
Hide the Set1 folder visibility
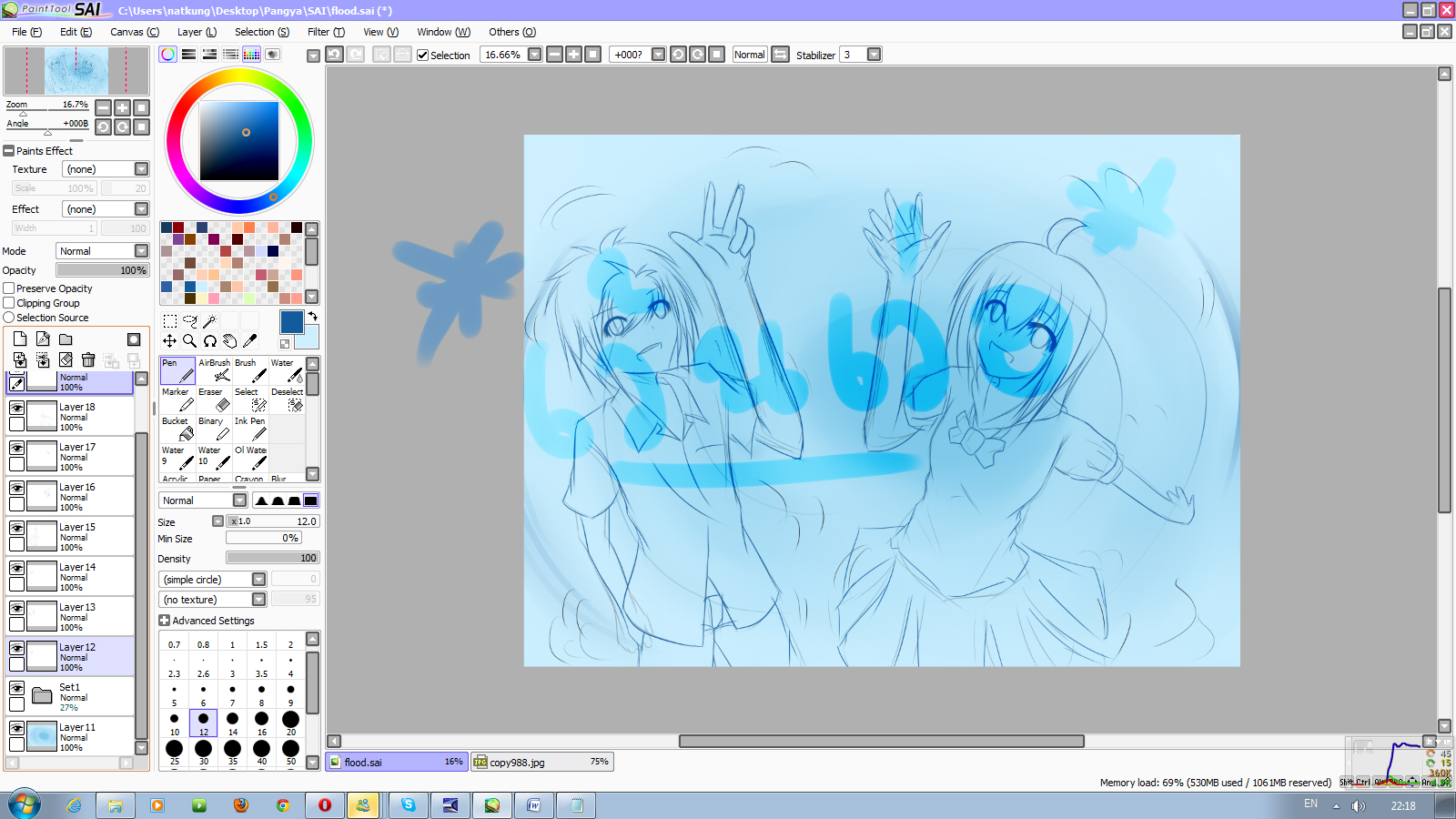click(16, 688)
